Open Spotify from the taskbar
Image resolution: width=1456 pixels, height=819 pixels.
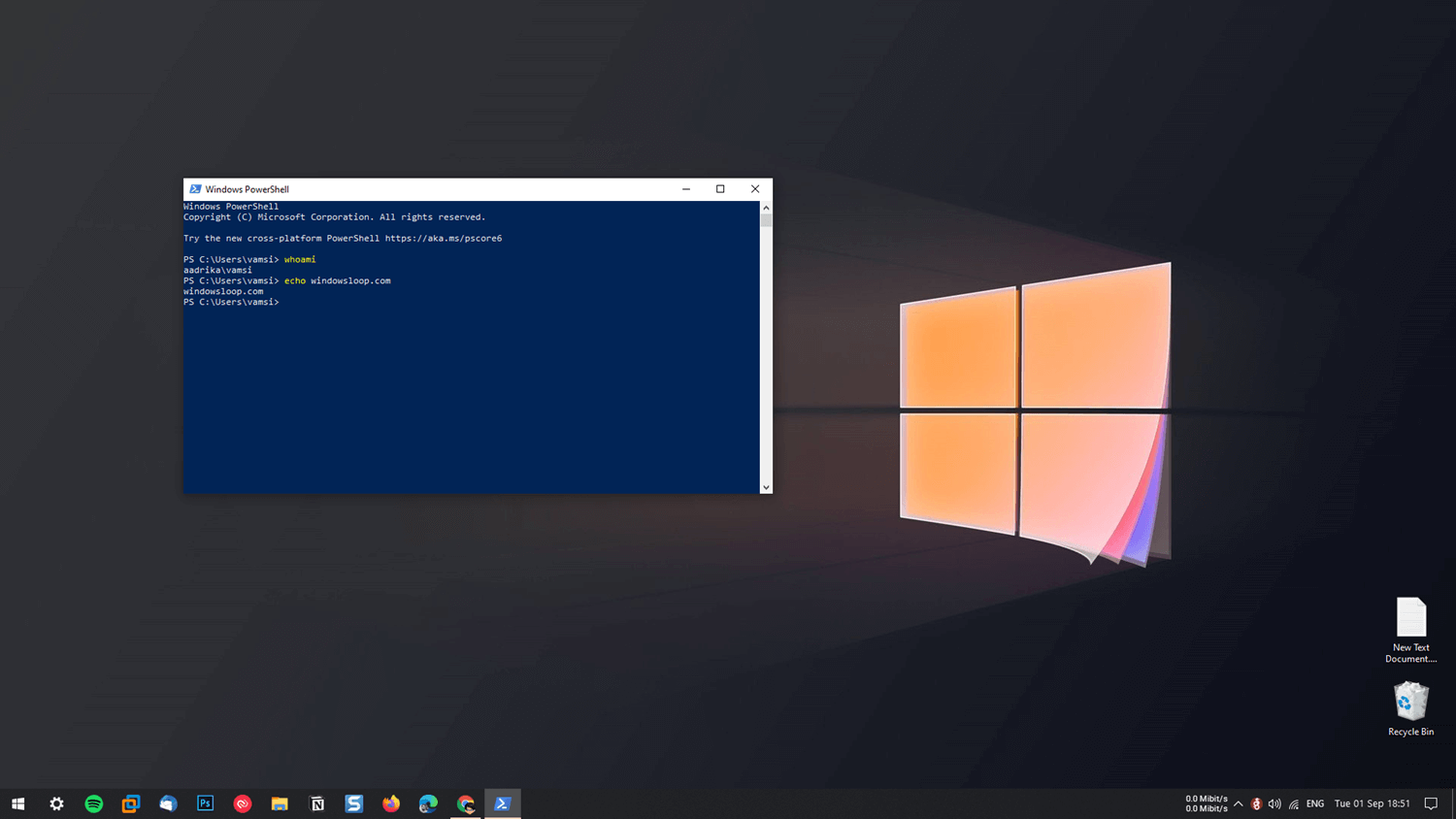pos(93,803)
